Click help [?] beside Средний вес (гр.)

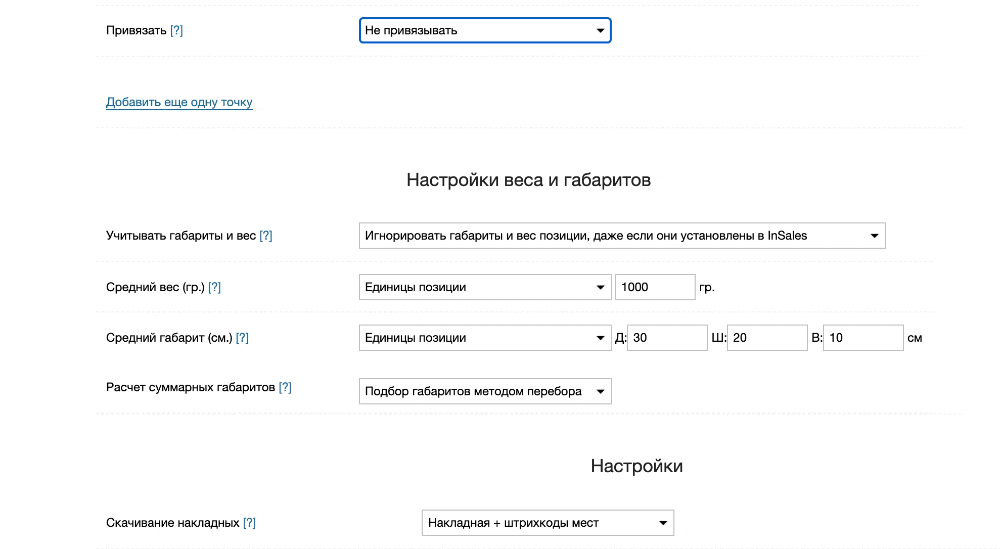[214, 287]
